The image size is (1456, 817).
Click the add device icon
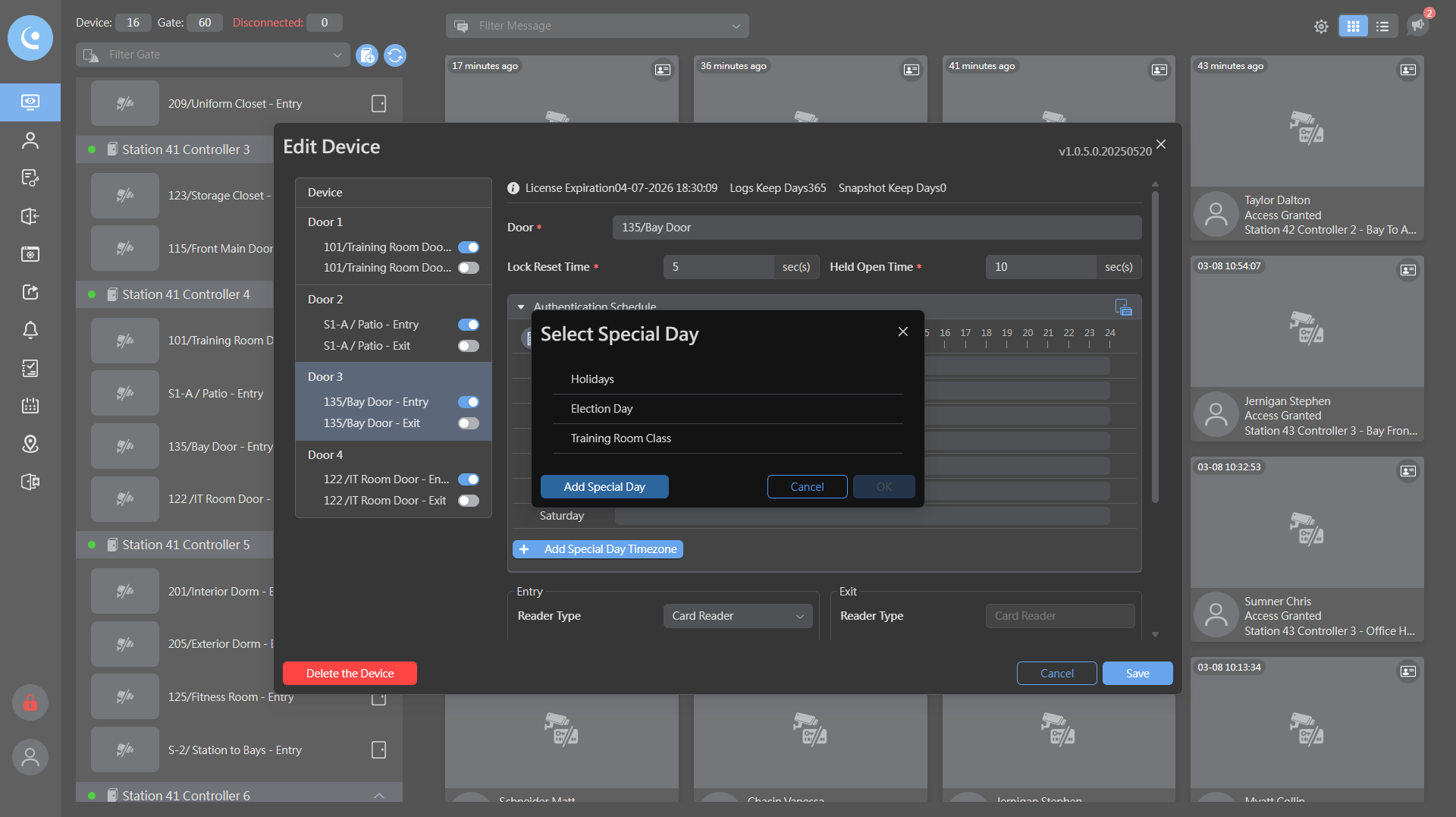[367, 55]
